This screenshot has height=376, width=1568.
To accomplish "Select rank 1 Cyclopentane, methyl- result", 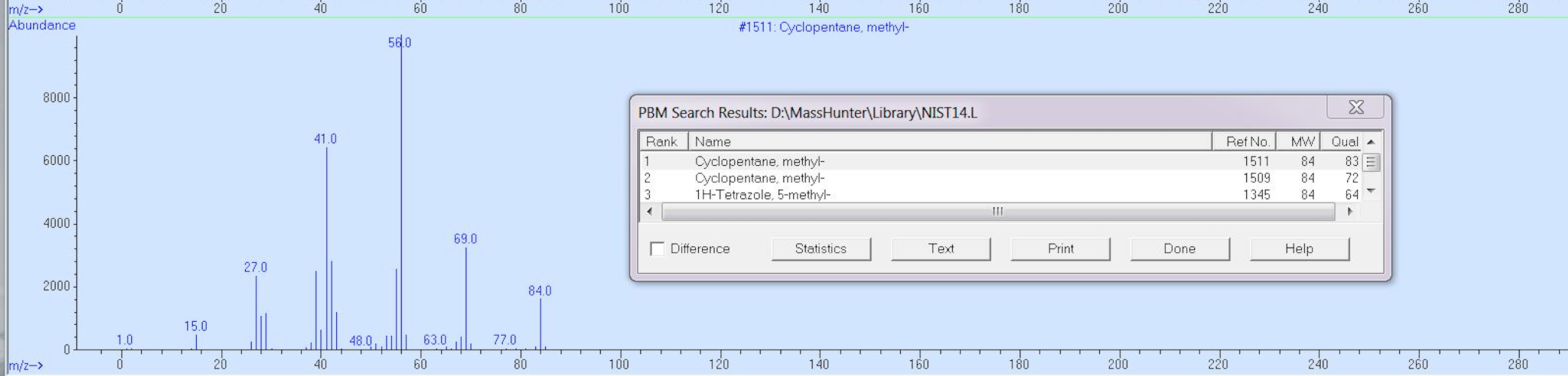I will pos(1001,161).
